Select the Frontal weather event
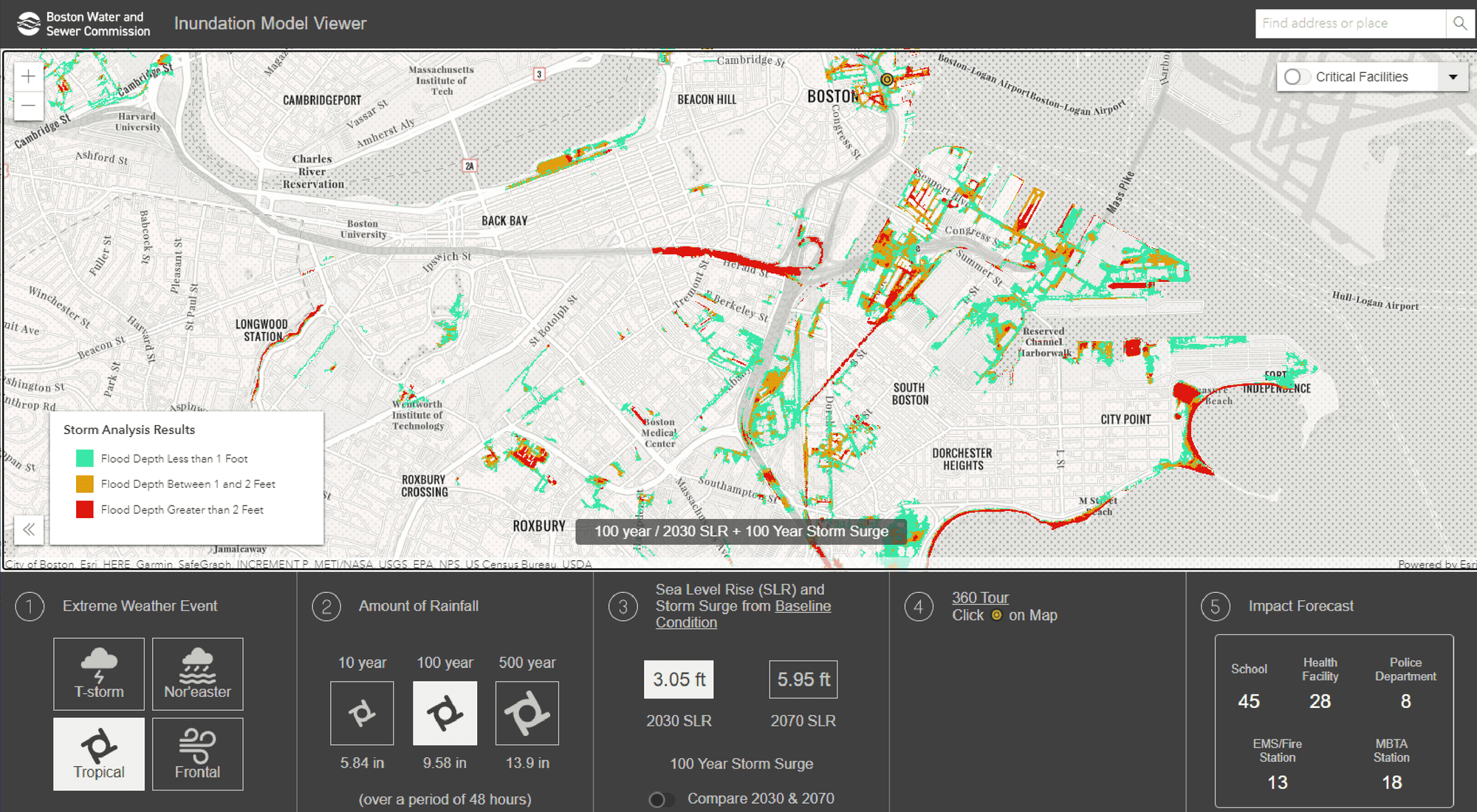Viewport: 1477px width, 812px height. click(x=197, y=754)
